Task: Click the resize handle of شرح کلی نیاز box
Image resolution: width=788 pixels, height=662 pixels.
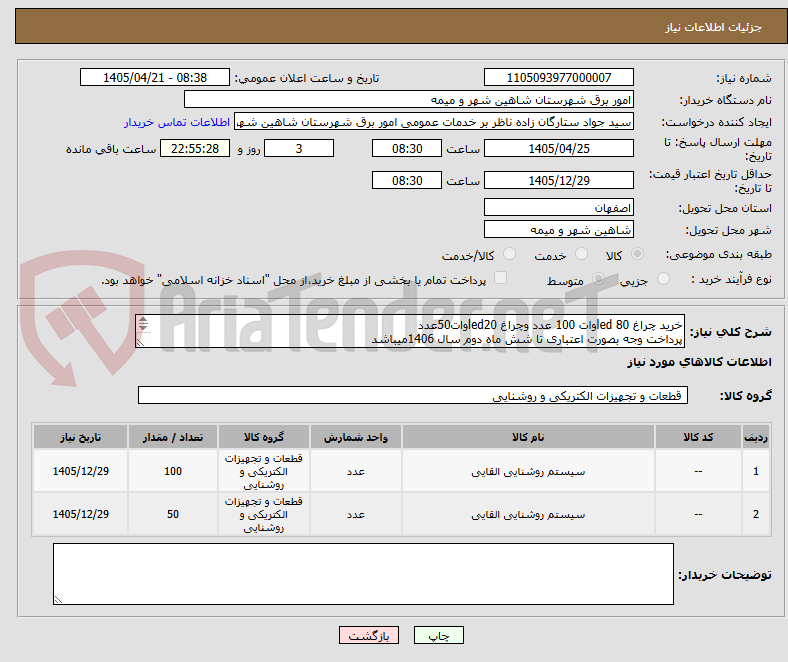Action: (x=141, y=343)
